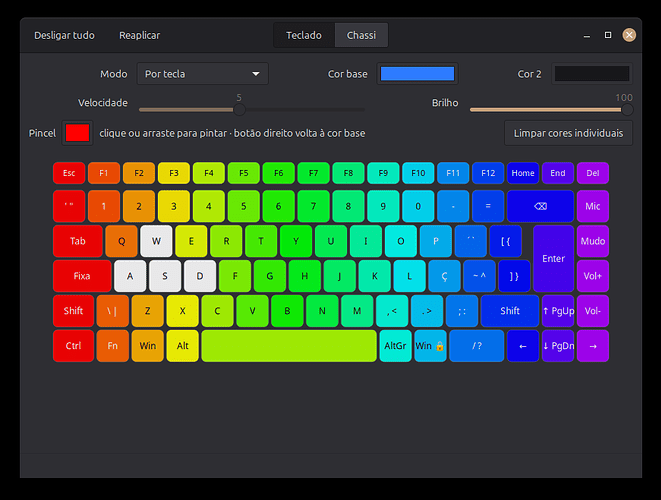Paint the Mudo key

coord(593,241)
